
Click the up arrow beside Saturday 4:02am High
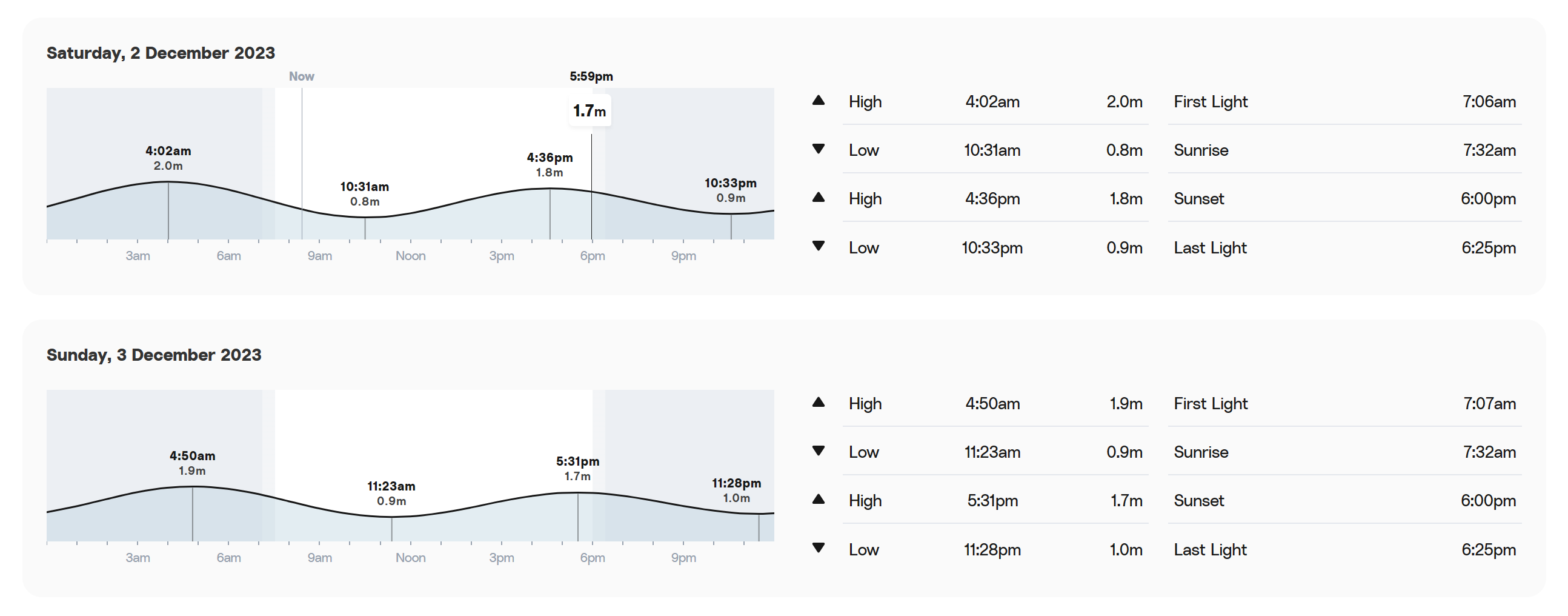pos(818,101)
